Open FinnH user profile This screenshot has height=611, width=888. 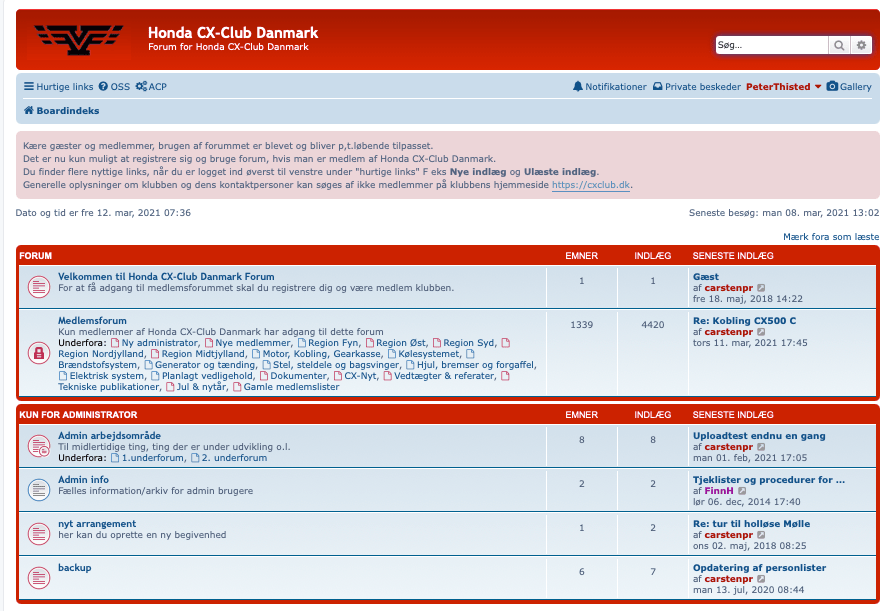pyautogui.click(x=719, y=490)
